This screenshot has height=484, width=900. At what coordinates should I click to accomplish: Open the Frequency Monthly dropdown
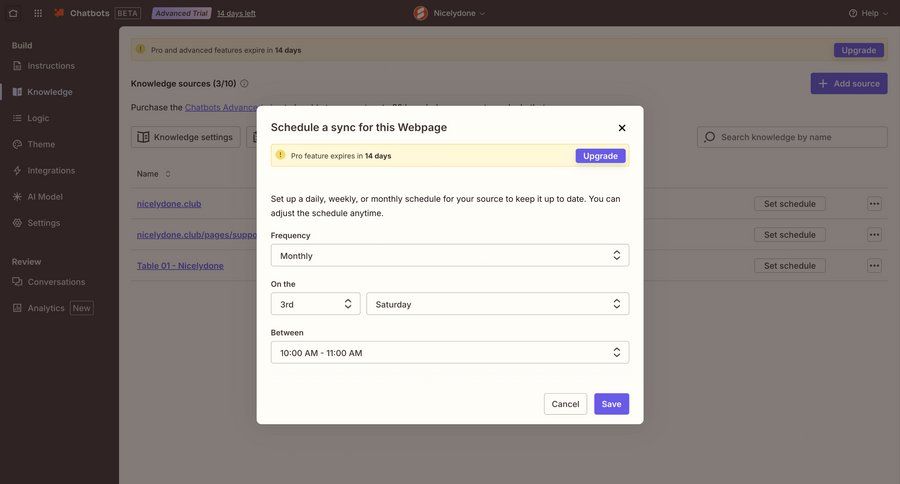point(449,255)
